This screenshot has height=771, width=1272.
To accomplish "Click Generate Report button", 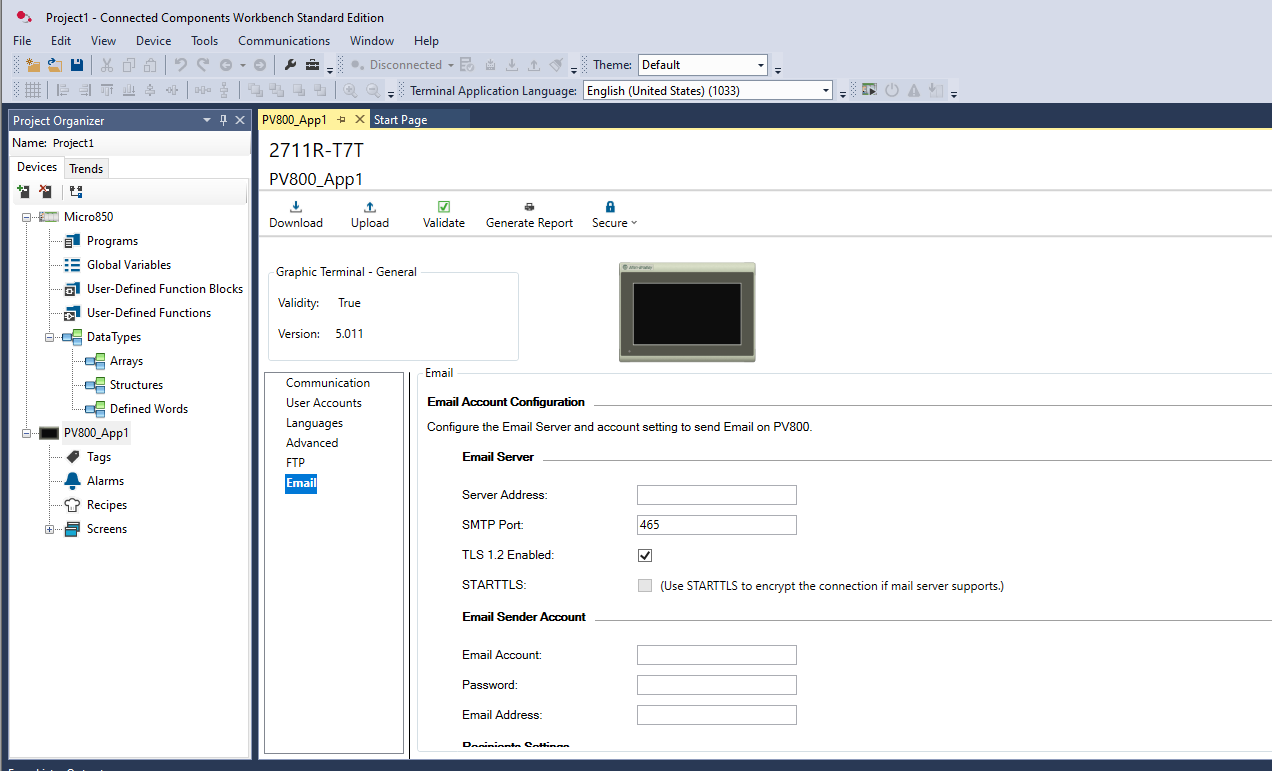I will coord(529,215).
